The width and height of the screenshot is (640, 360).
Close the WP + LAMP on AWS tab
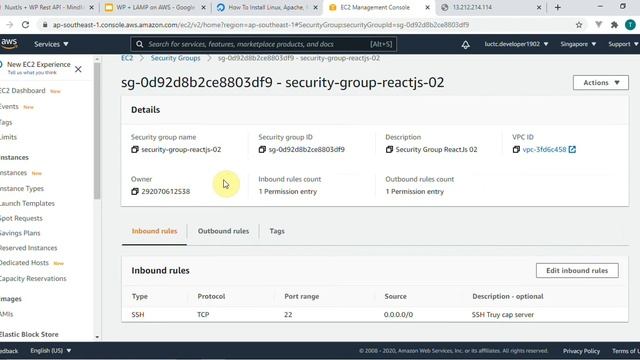tap(203, 7)
